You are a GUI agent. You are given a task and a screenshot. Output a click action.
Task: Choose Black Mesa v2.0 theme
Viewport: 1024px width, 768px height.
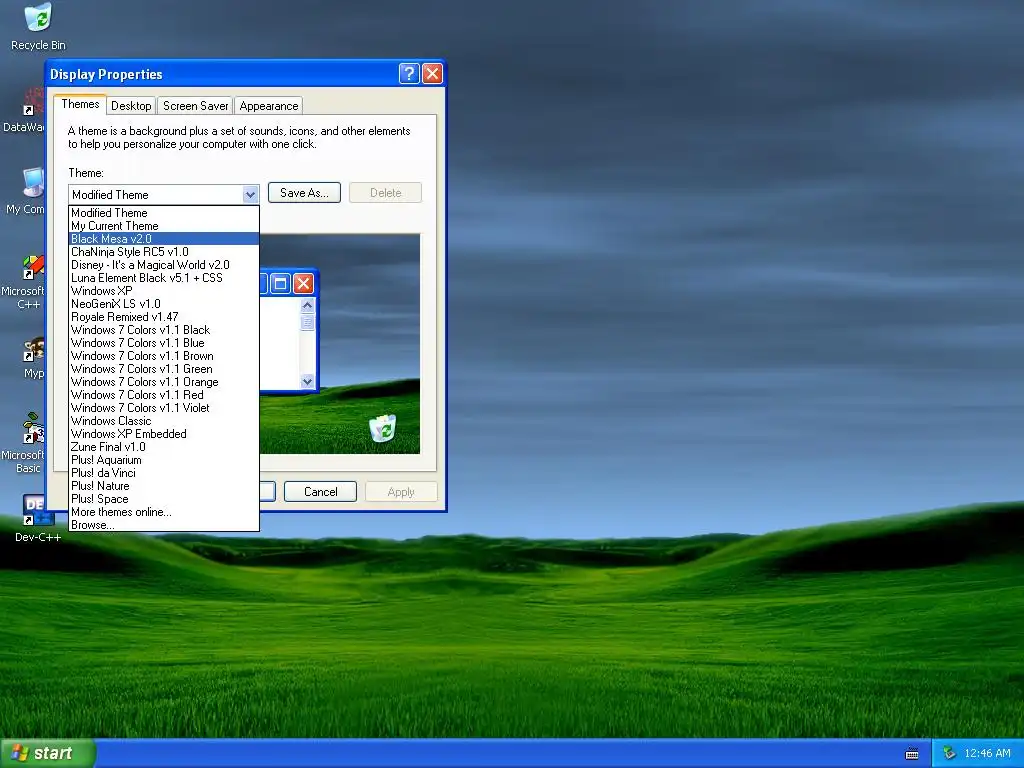tap(164, 239)
